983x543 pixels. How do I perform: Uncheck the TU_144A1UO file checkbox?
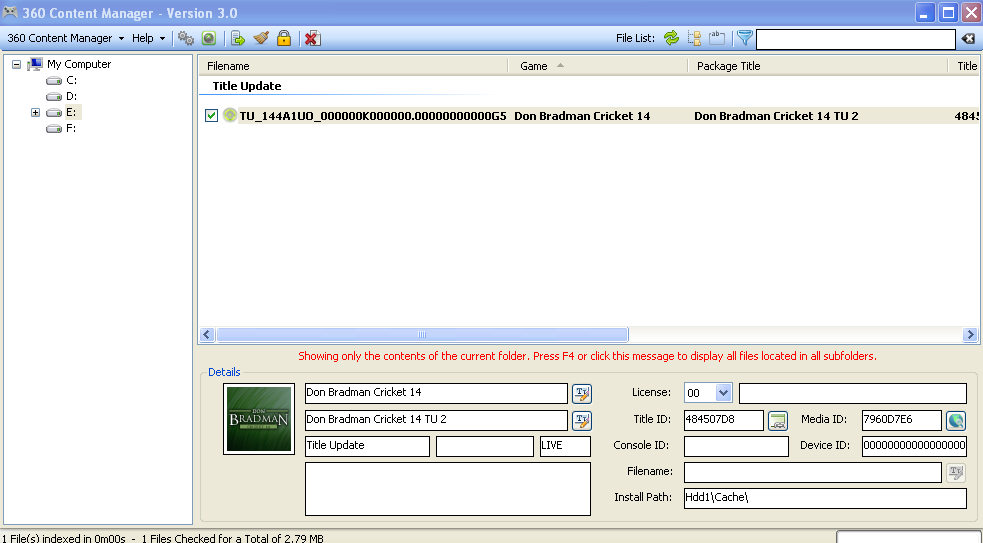pos(211,116)
